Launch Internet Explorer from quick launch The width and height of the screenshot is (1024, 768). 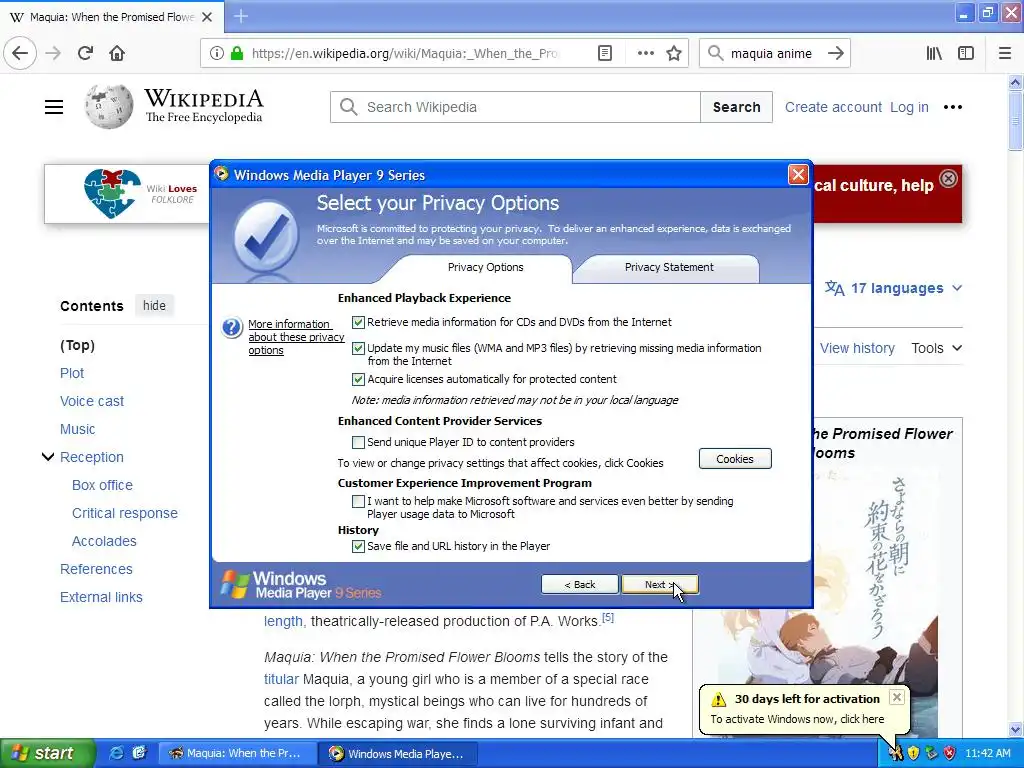point(116,753)
